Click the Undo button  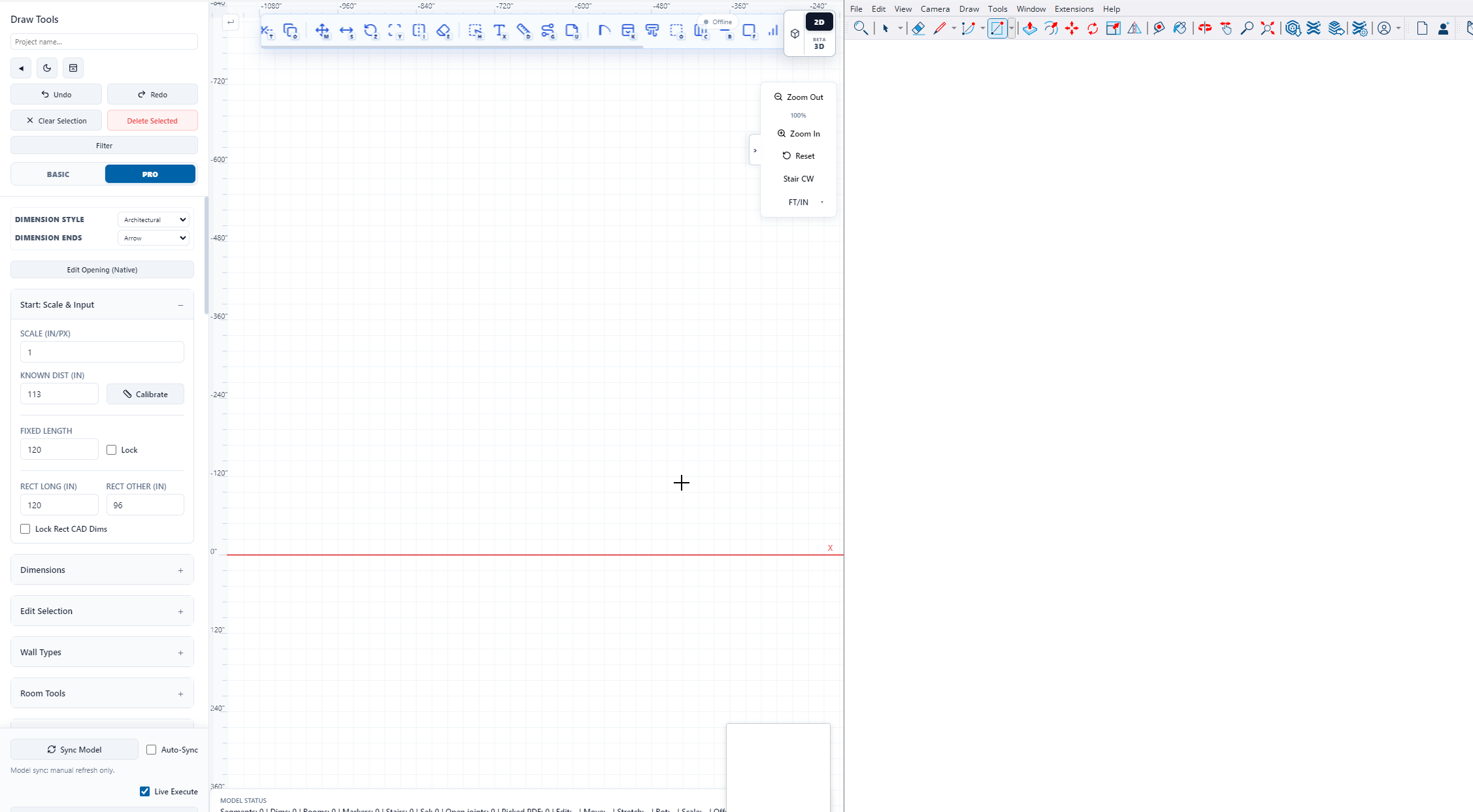click(x=56, y=94)
